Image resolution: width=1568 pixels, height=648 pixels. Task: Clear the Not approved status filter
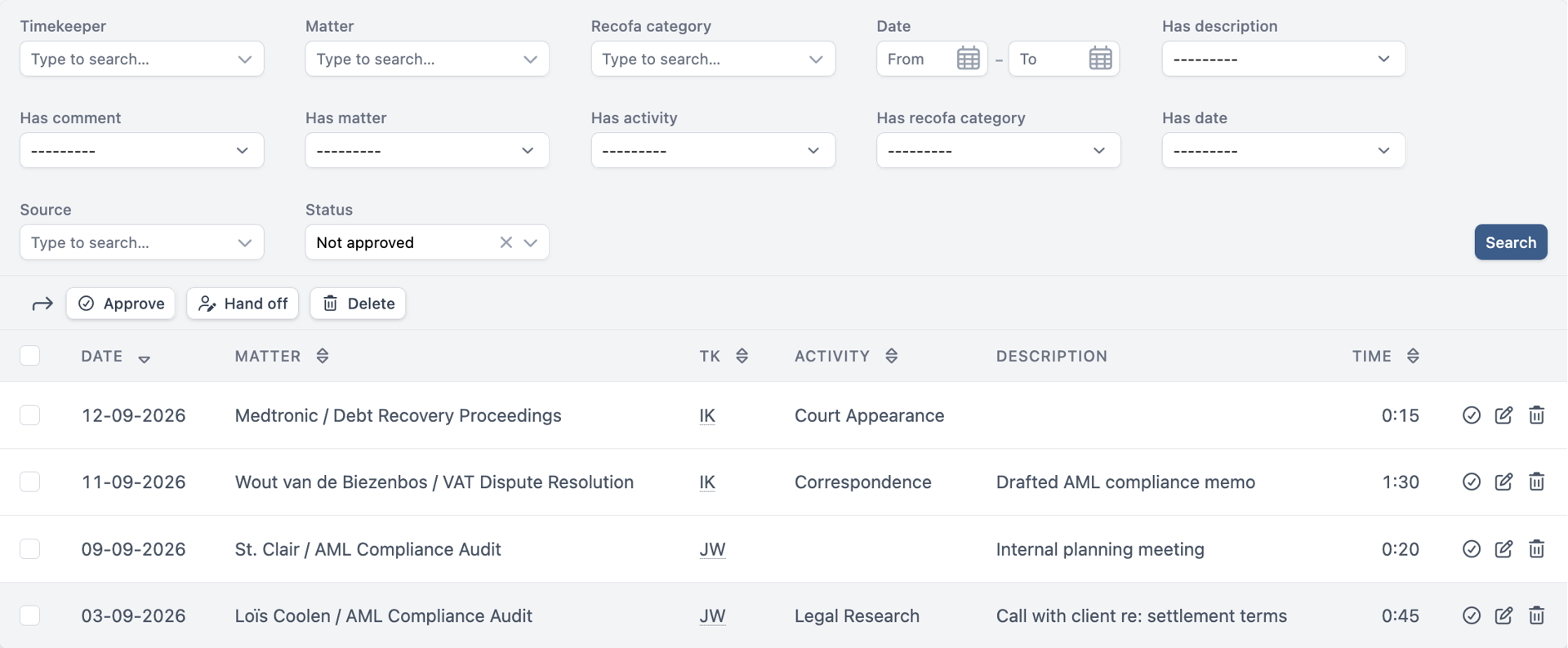[506, 242]
